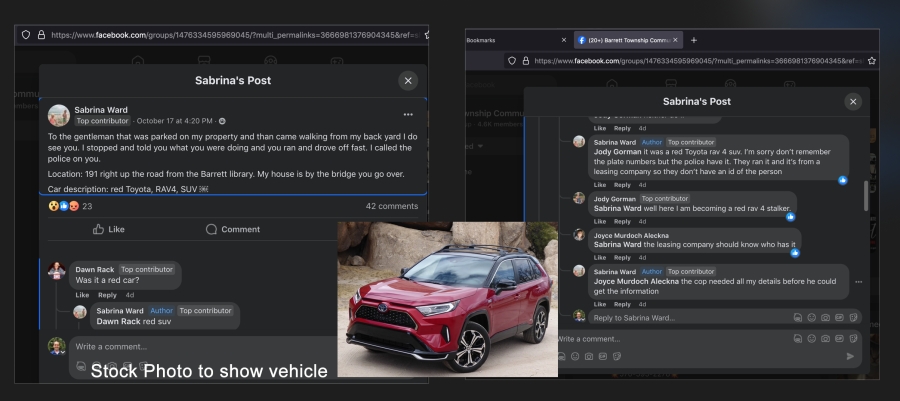Click the blue like reaction icon next to 23

64,206
